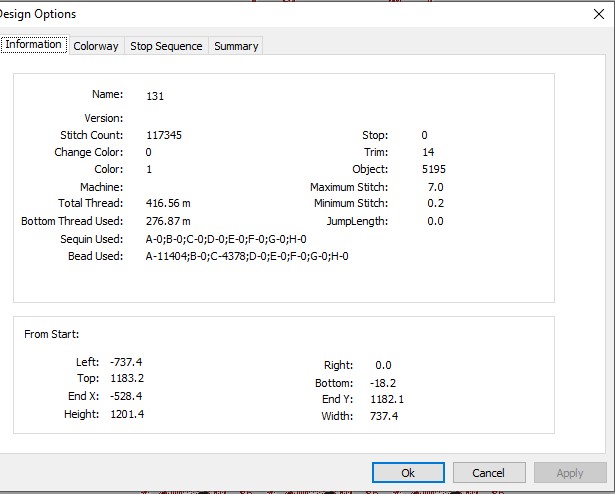Click the Design Options title text
Image resolution: width=615 pixels, height=494 pixels.
38,14
